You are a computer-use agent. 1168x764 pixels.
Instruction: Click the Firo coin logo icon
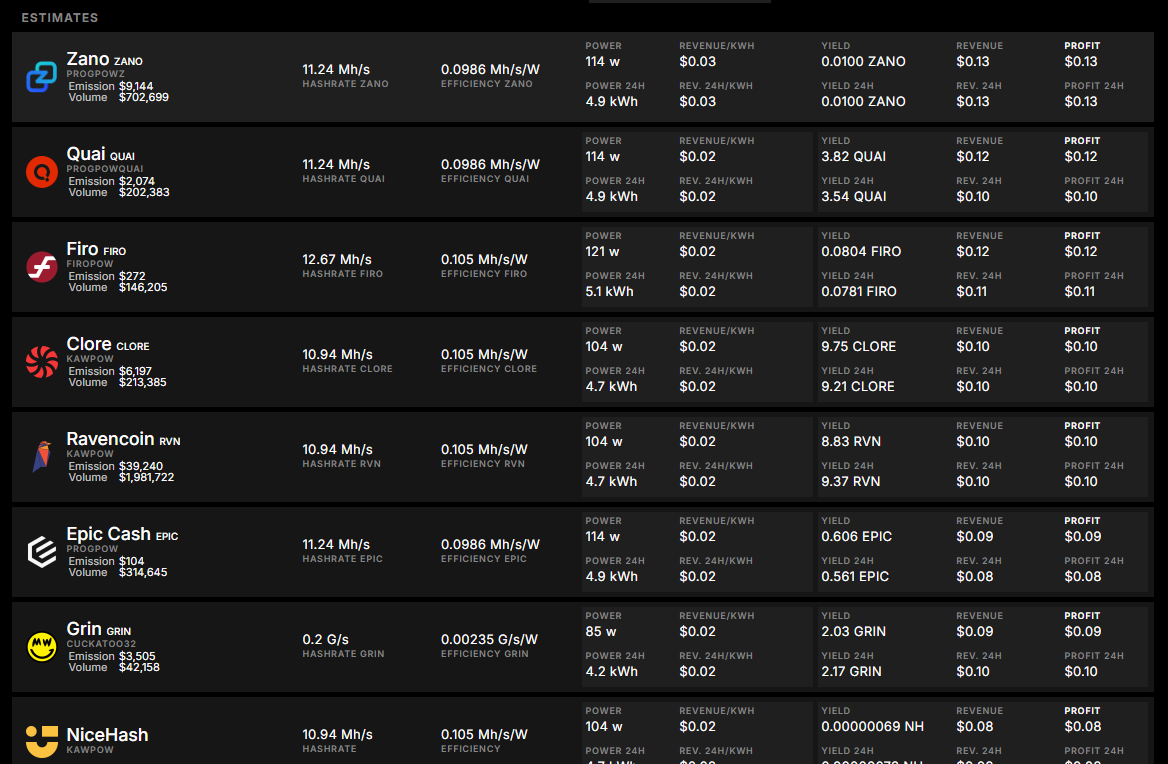click(42, 267)
